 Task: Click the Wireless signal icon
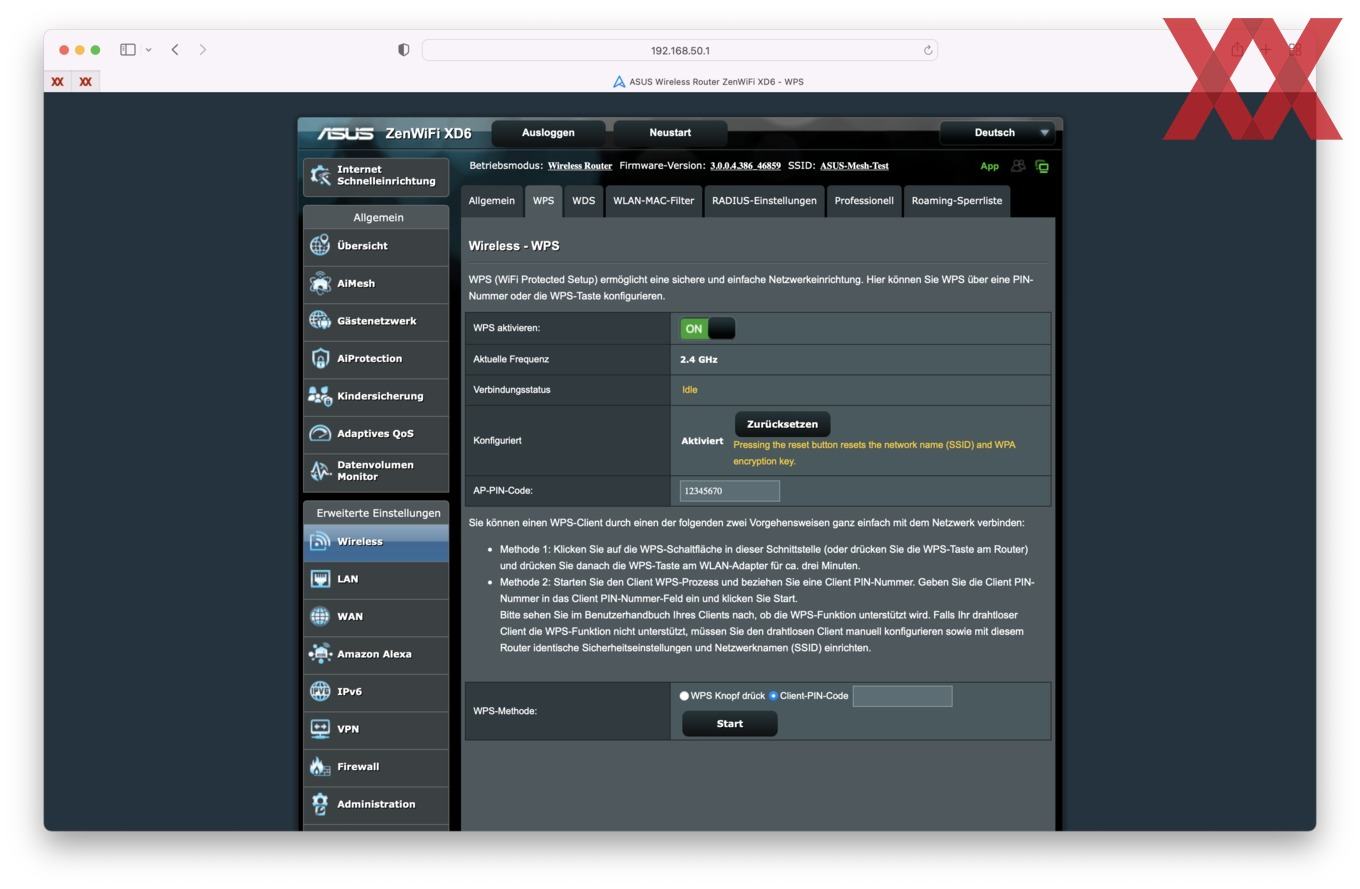coord(320,541)
